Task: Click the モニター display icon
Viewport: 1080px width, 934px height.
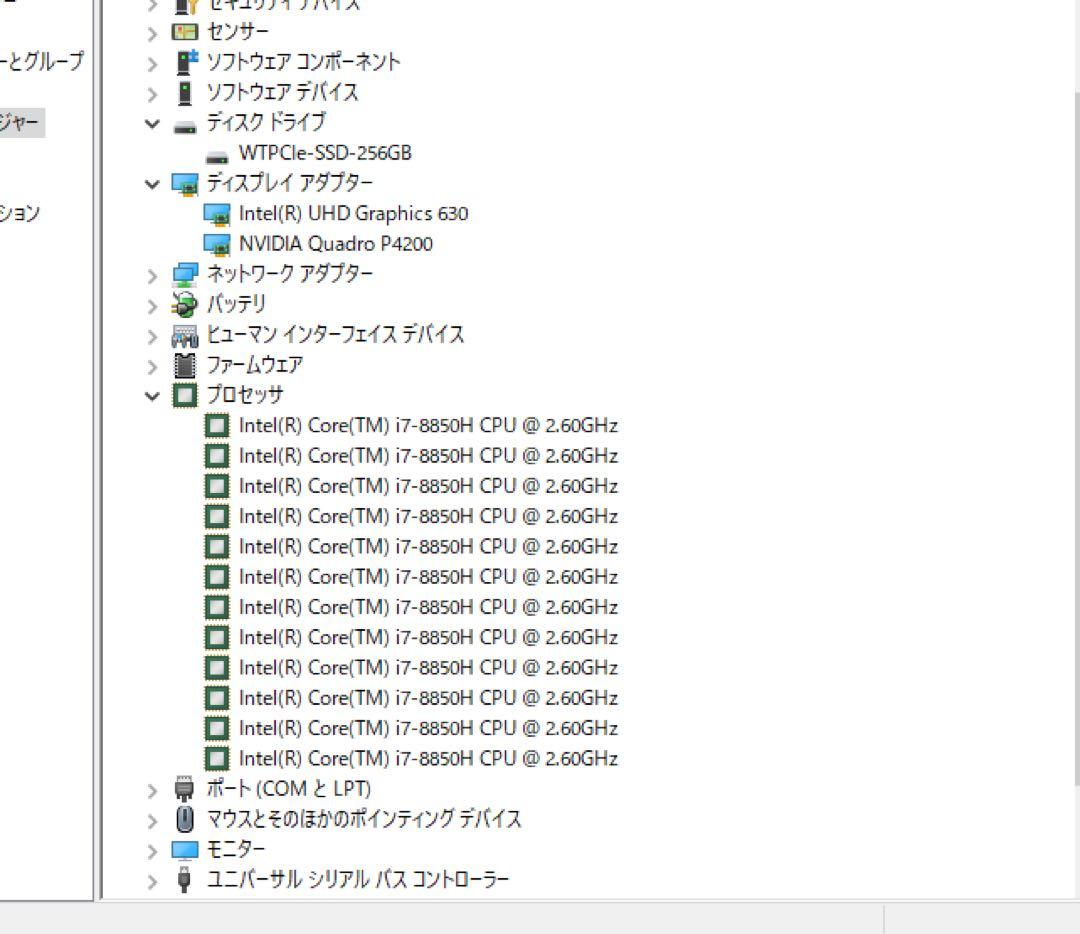Action: 183,848
